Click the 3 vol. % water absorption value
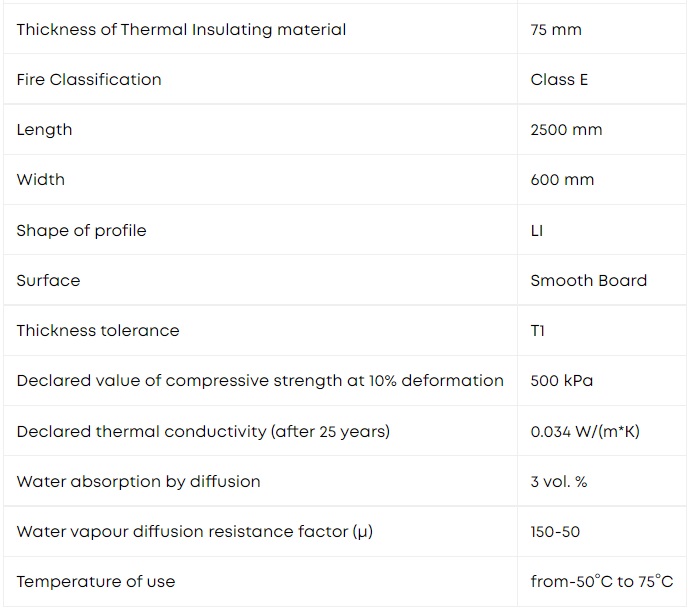Screen dimensions: 690x609 click(x=559, y=482)
